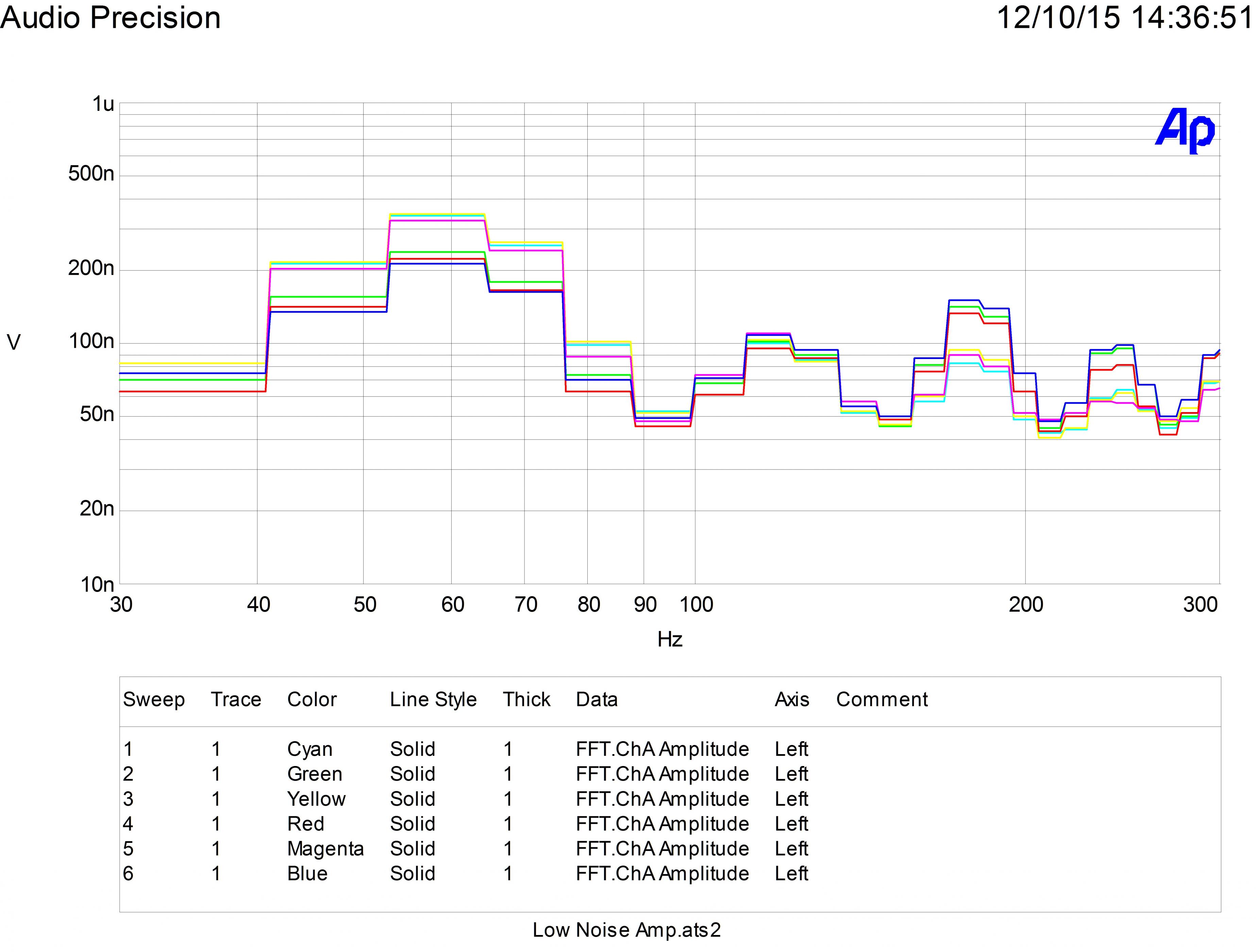This screenshot has height=952, width=1256.
Task: Click the '200' X-axis tick label
Action: pos(1026,605)
